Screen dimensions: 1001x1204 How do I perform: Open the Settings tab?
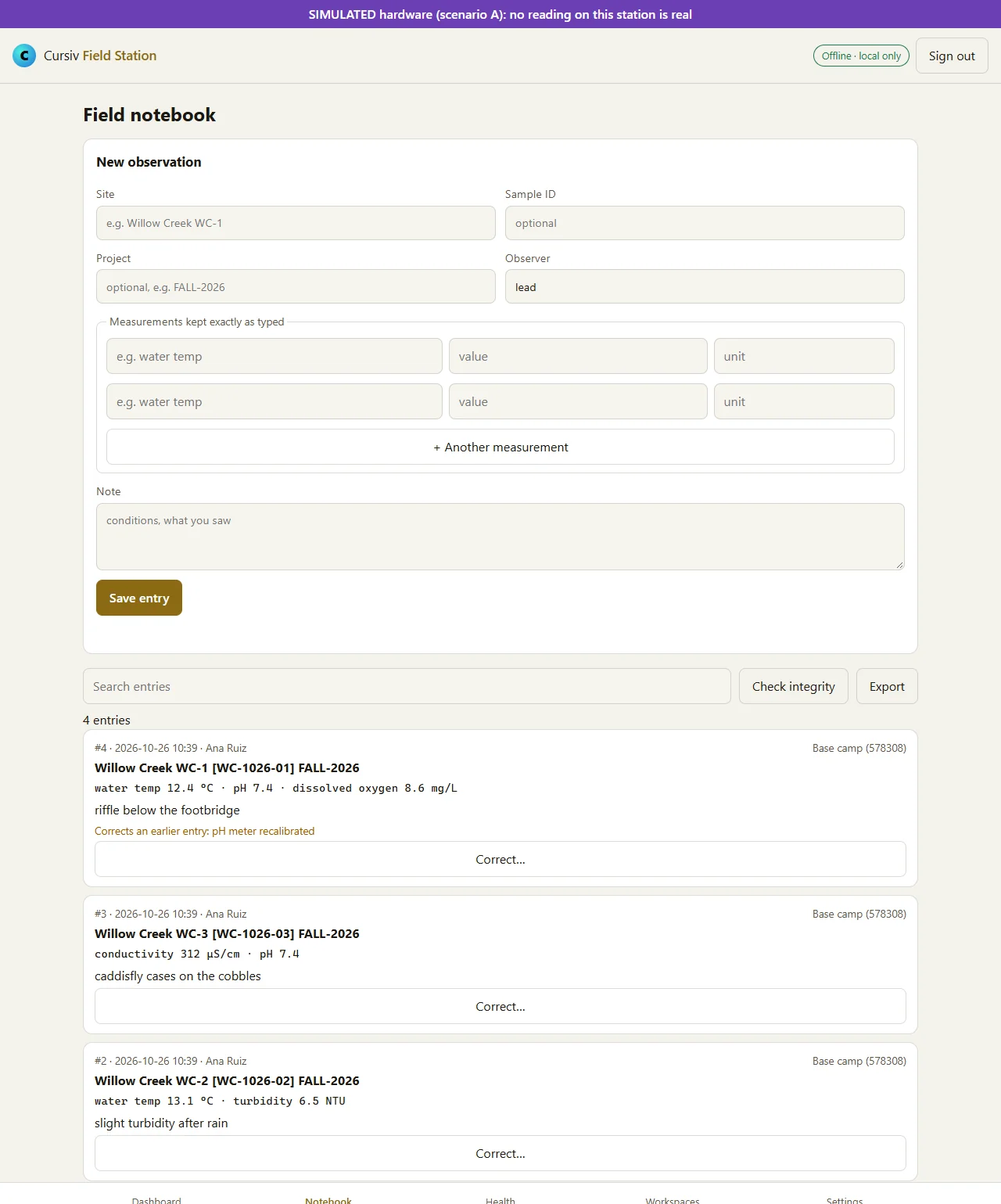click(845, 1199)
